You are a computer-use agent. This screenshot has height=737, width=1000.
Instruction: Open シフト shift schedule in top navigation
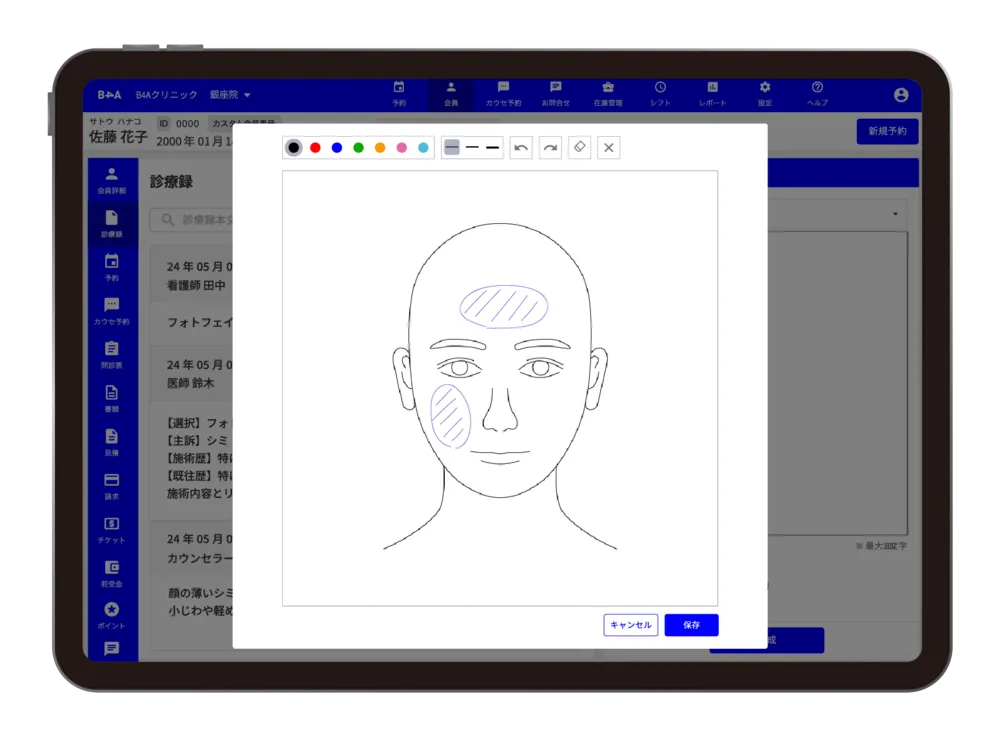point(660,94)
